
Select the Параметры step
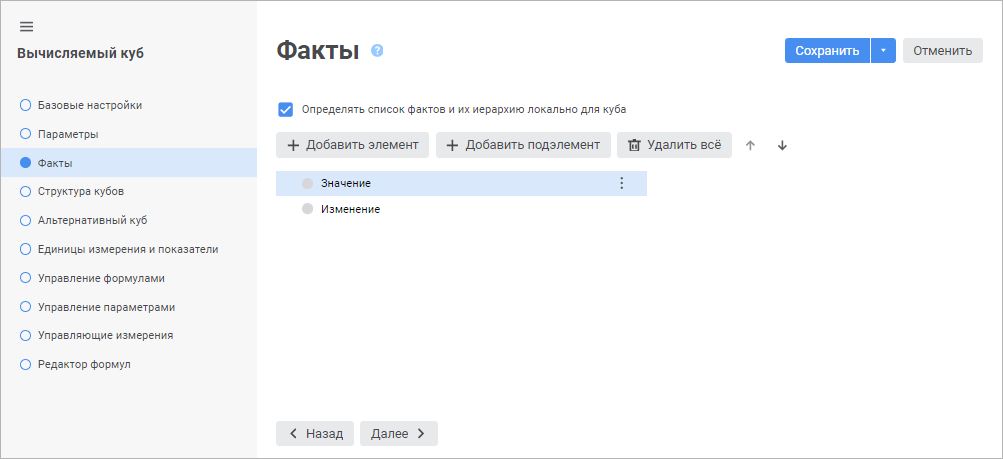tap(67, 133)
